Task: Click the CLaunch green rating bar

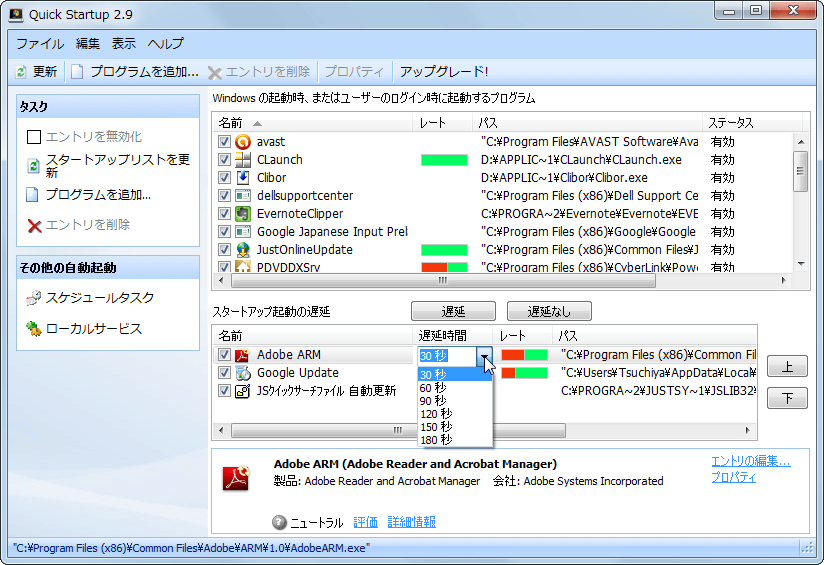Action: tap(444, 160)
